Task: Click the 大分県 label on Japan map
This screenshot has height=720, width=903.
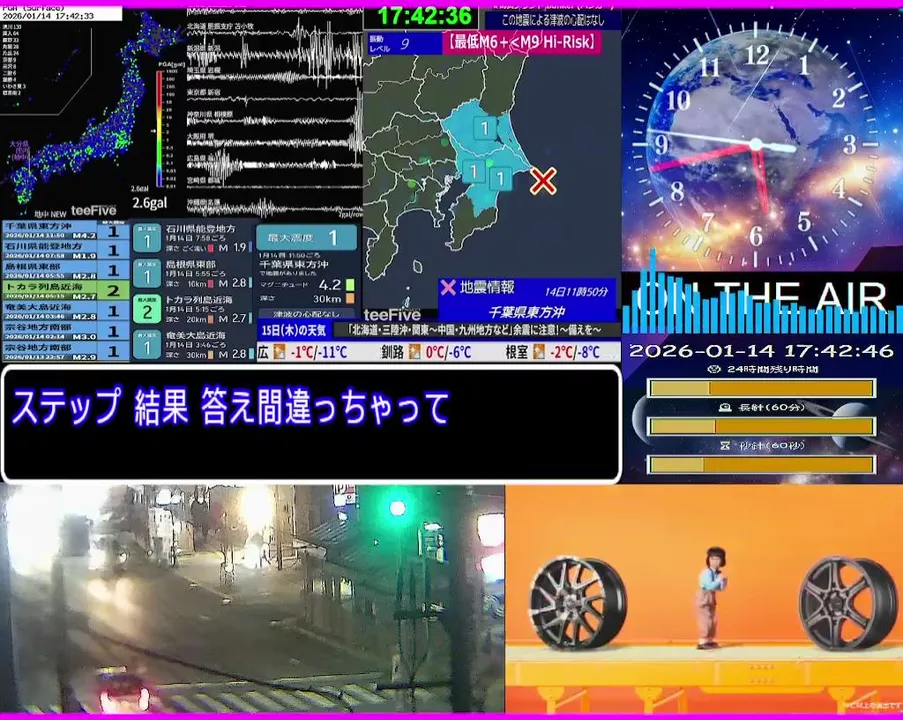Action: (x=19, y=143)
